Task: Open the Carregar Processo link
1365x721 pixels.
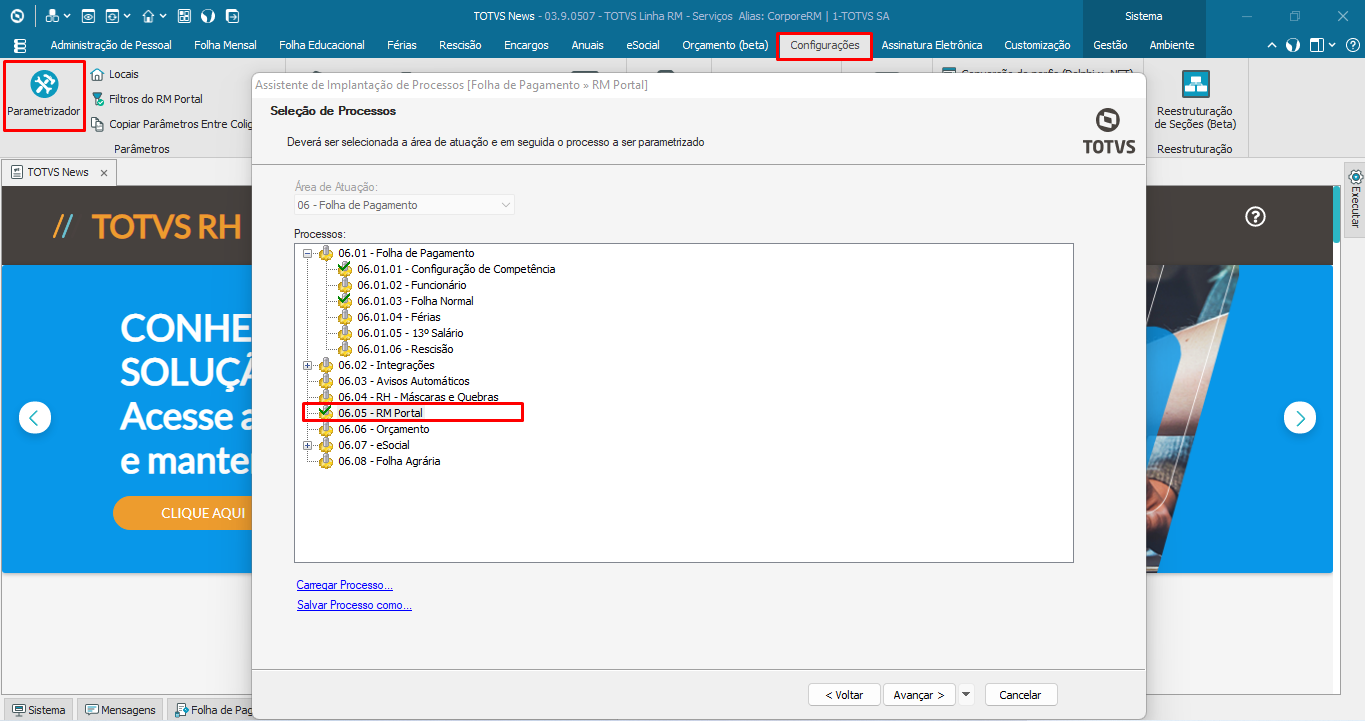Action: point(345,585)
